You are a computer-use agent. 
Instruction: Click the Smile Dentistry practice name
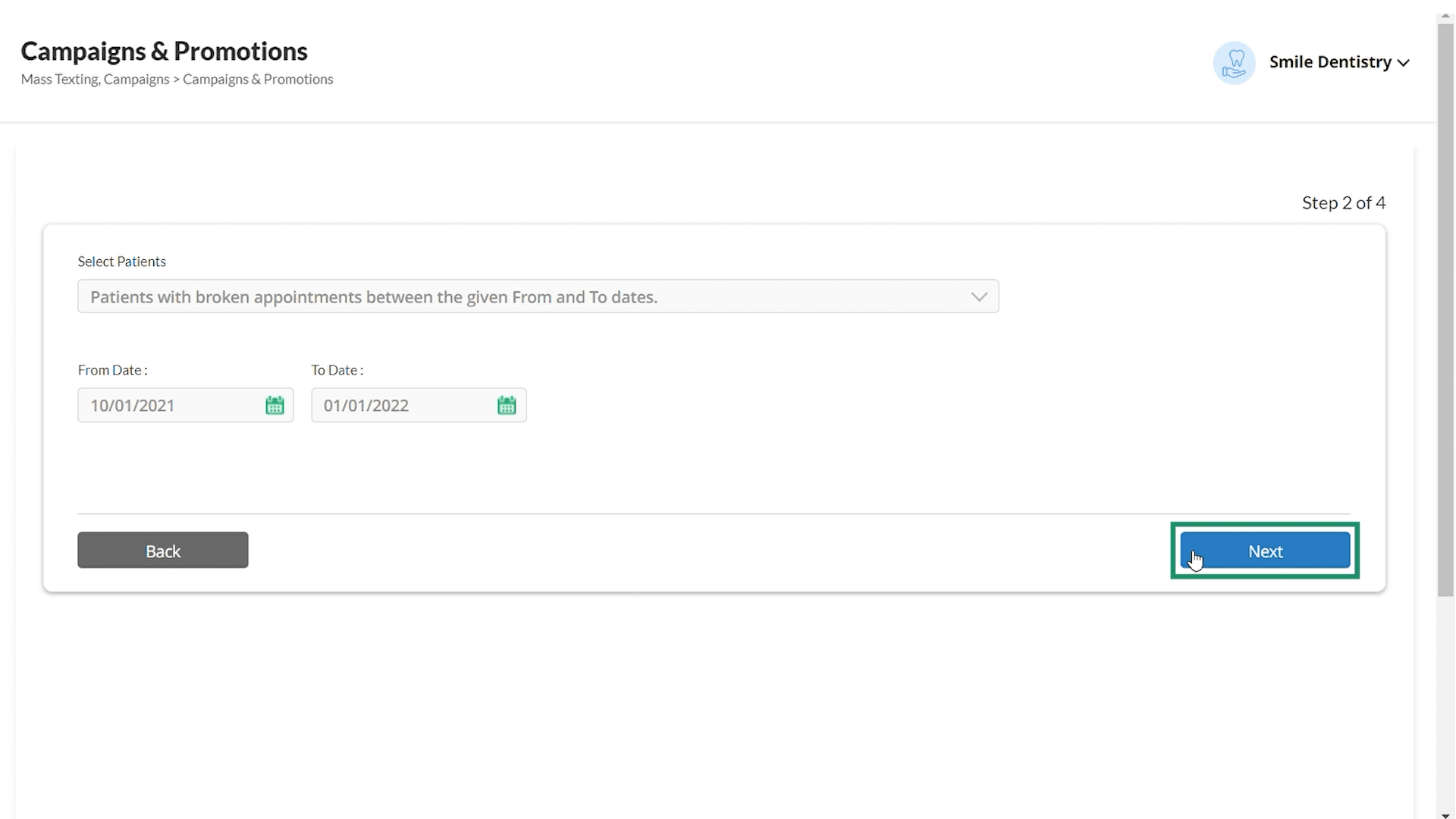[1330, 62]
